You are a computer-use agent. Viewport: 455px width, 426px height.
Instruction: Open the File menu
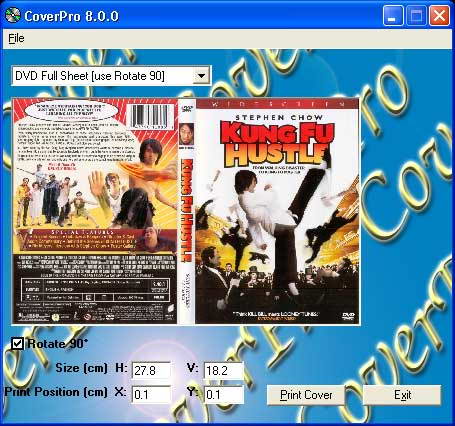pyautogui.click(x=16, y=38)
